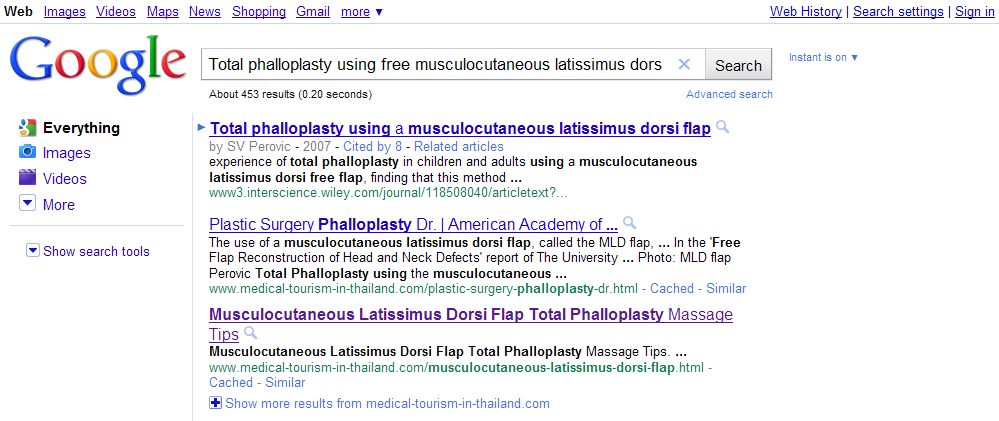Click the magnifier preview icon beside first result
999x421 pixels.
723,128
